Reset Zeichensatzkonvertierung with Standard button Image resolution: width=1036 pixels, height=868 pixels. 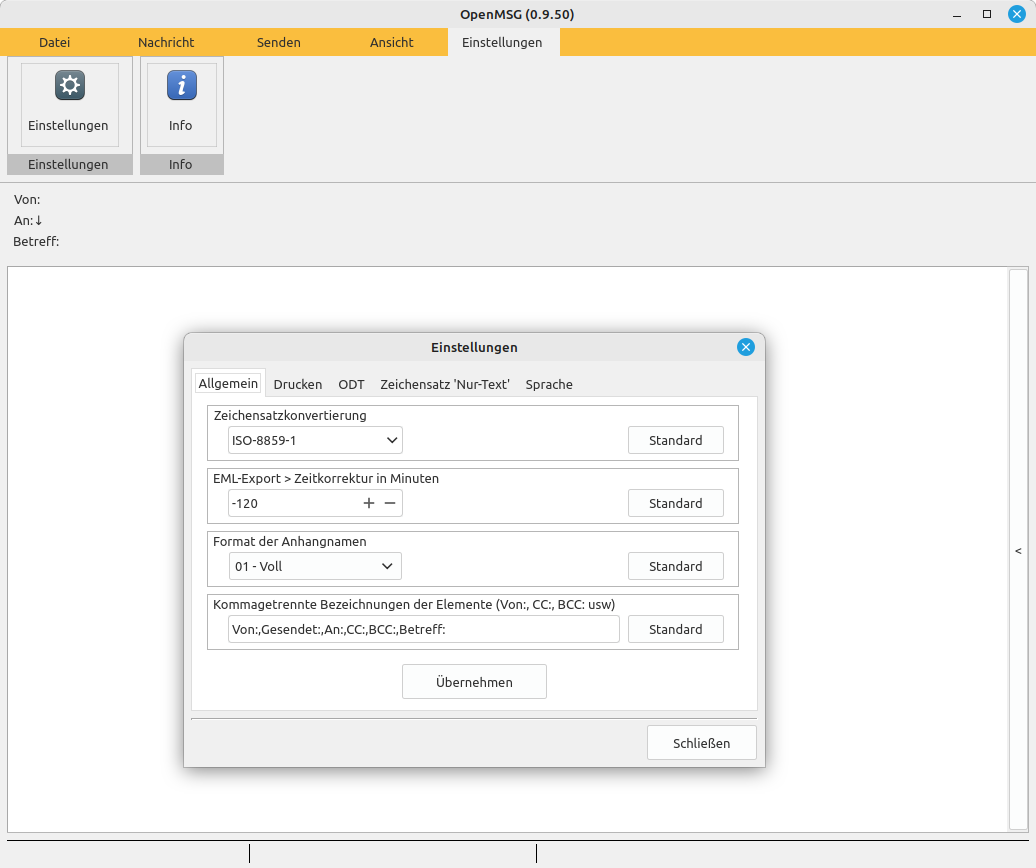675,440
